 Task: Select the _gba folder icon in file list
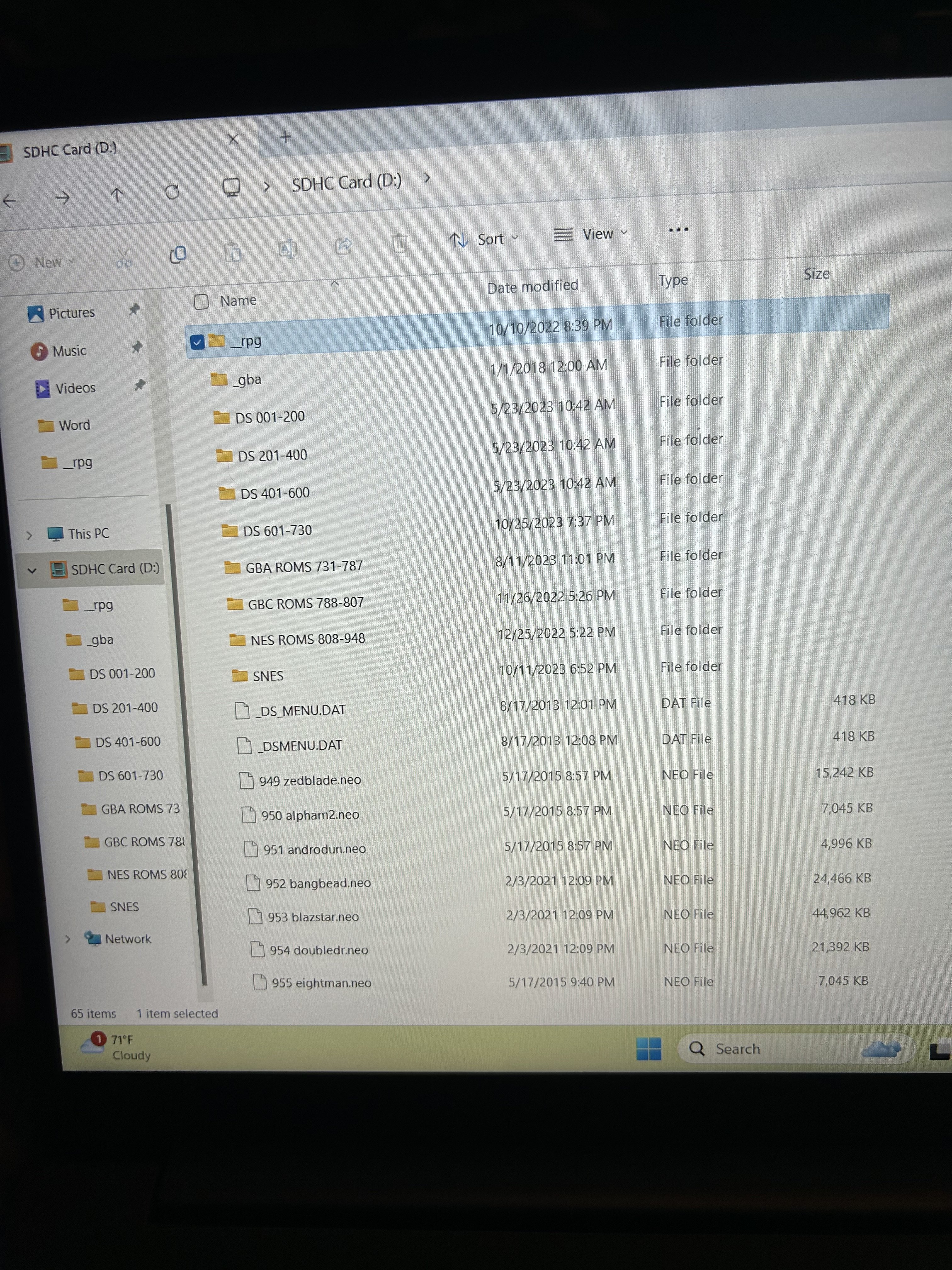[x=218, y=379]
